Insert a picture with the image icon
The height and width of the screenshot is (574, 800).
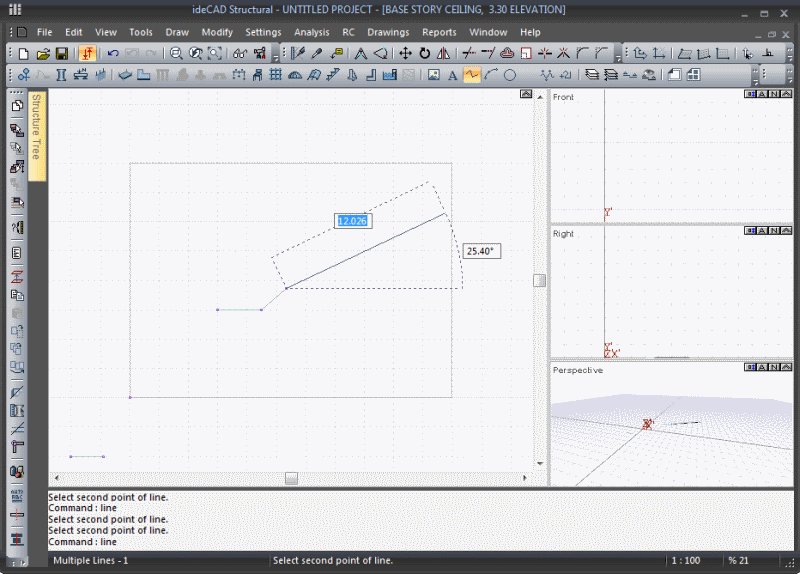(434, 76)
